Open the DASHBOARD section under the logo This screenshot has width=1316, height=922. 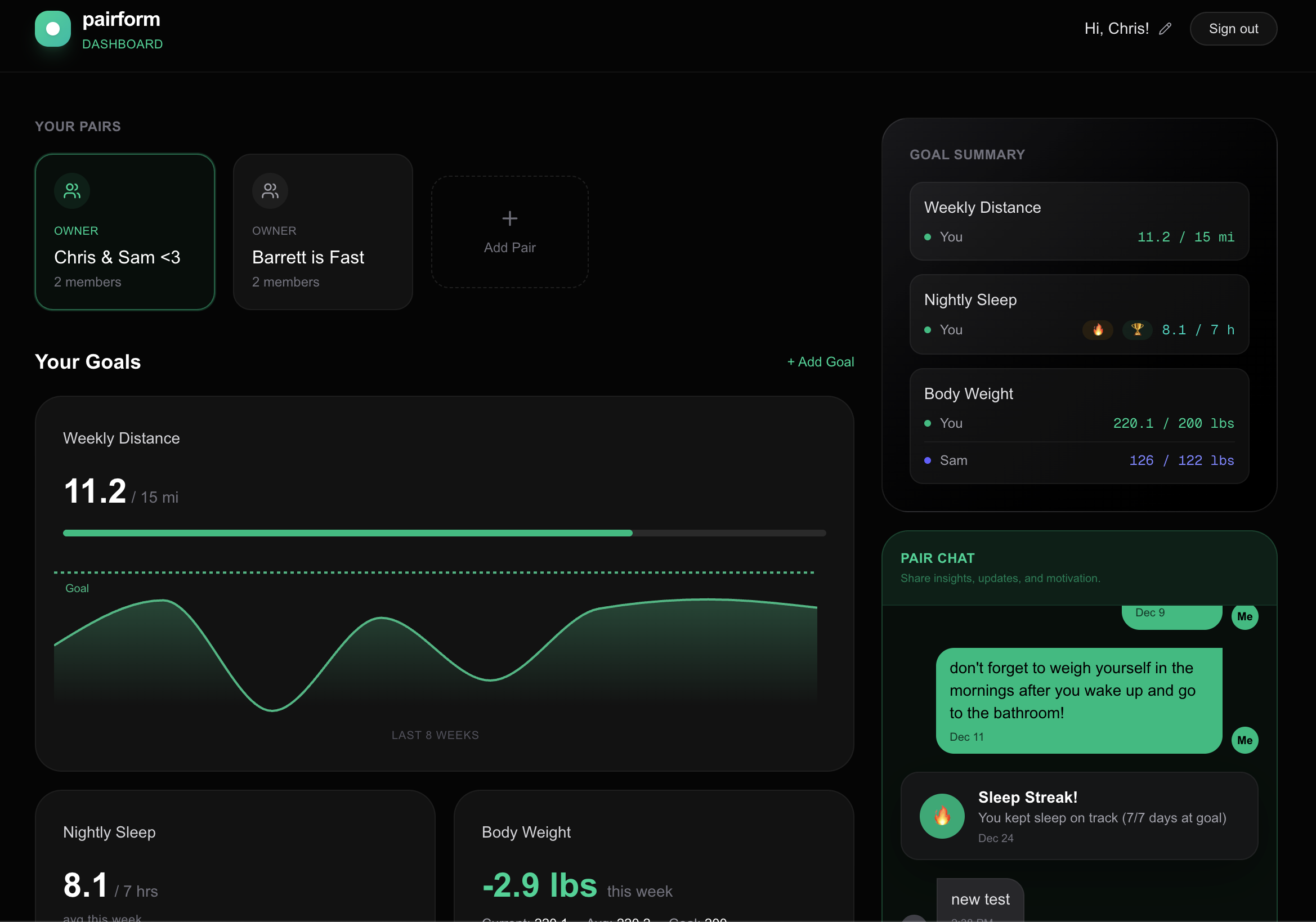coord(122,43)
